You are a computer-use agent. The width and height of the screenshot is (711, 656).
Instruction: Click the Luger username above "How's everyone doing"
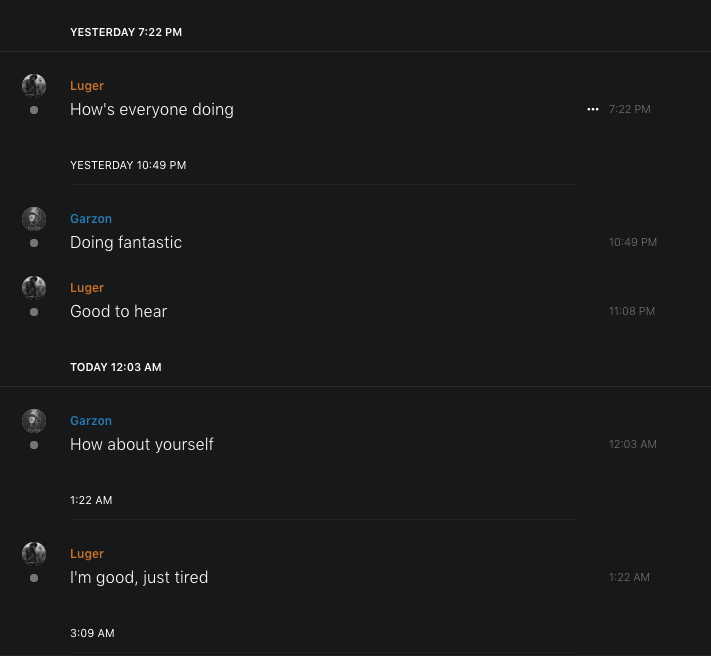point(87,86)
